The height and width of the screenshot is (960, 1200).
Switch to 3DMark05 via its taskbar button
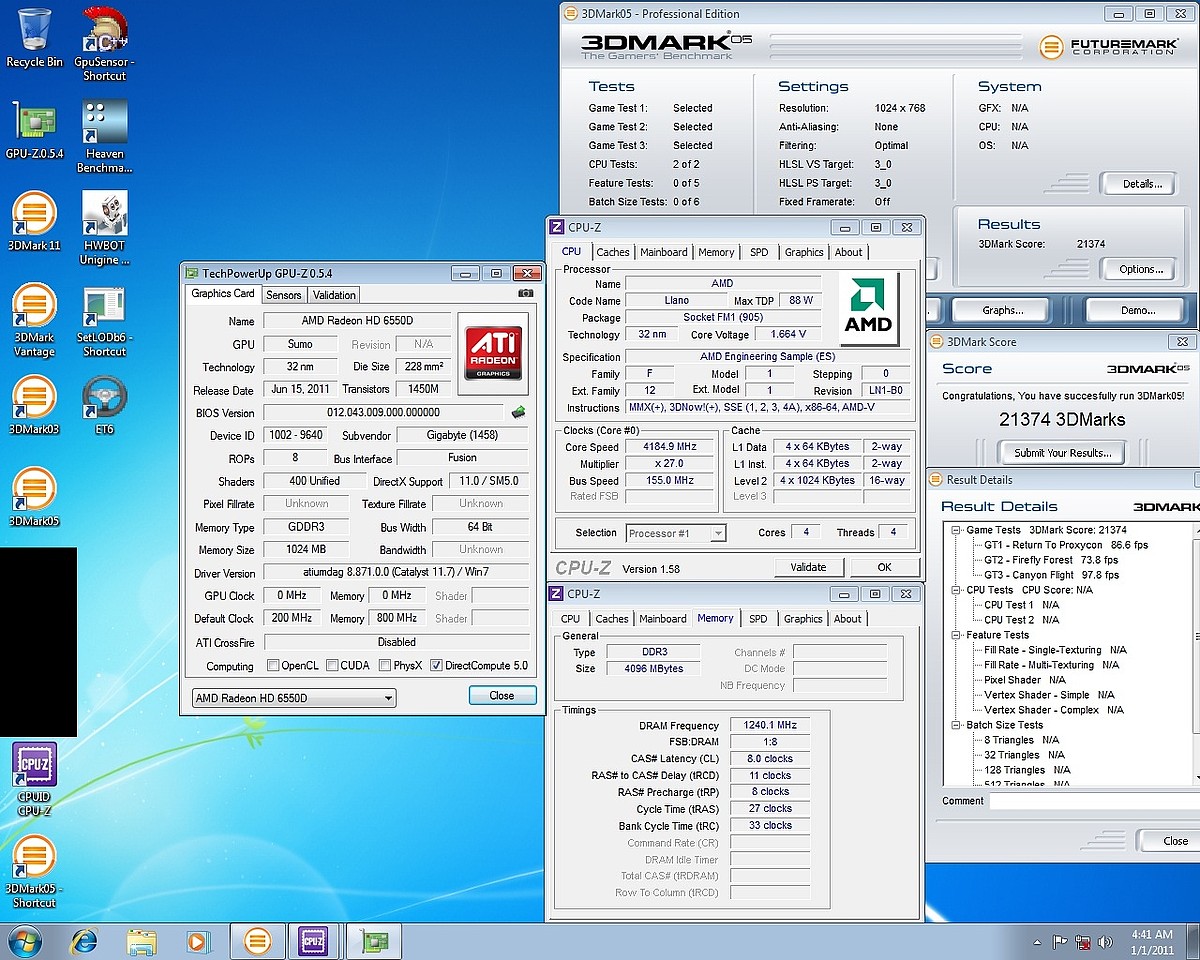point(258,941)
